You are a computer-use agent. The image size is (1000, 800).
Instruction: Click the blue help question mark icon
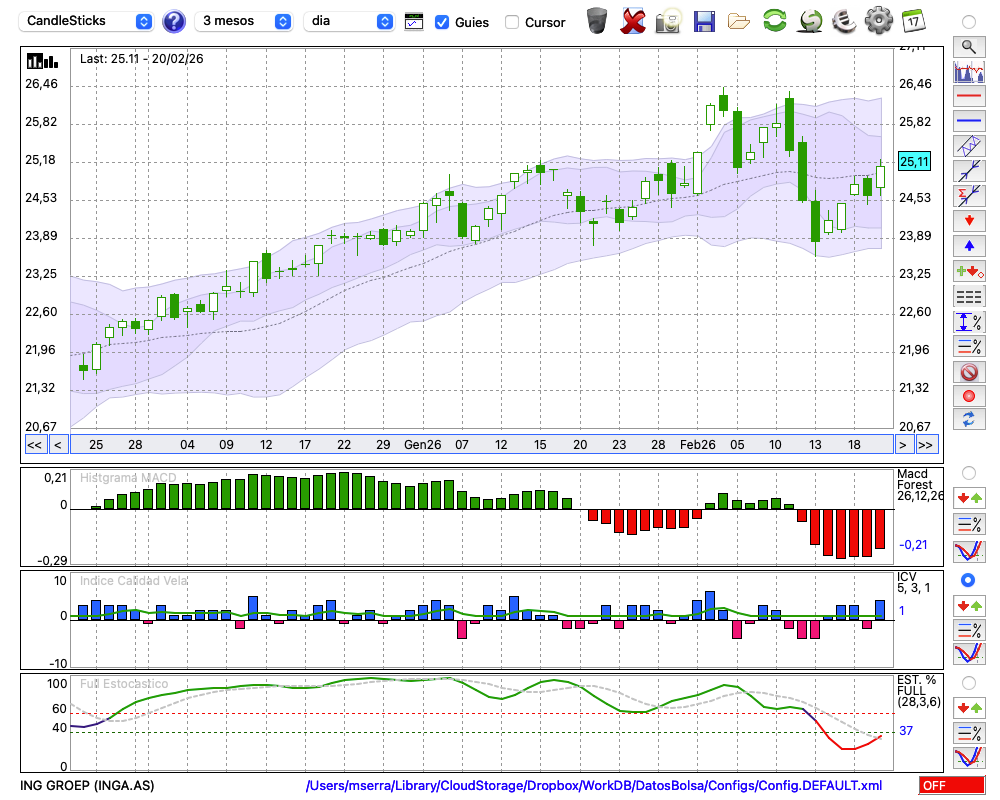point(173,22)
